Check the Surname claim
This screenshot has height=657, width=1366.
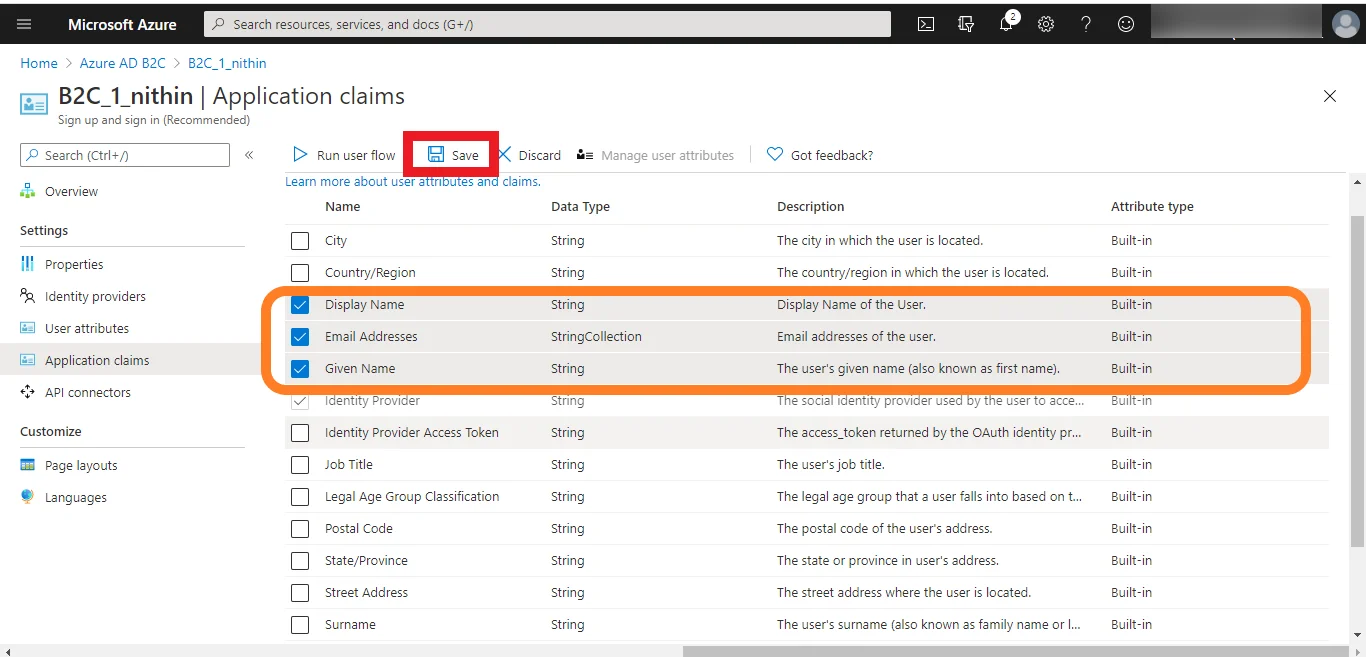click(299, 624)
